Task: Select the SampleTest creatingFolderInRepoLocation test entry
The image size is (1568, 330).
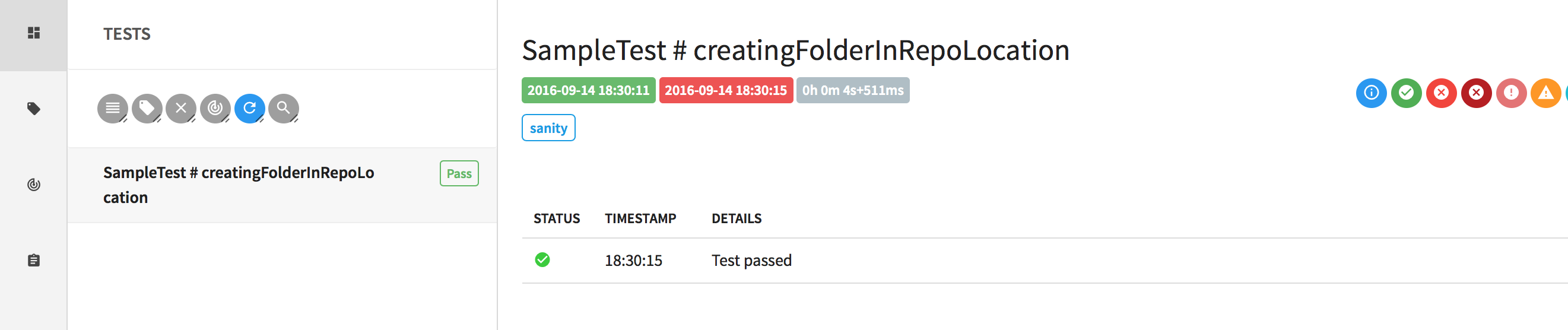Action: (x=282, y=185)
